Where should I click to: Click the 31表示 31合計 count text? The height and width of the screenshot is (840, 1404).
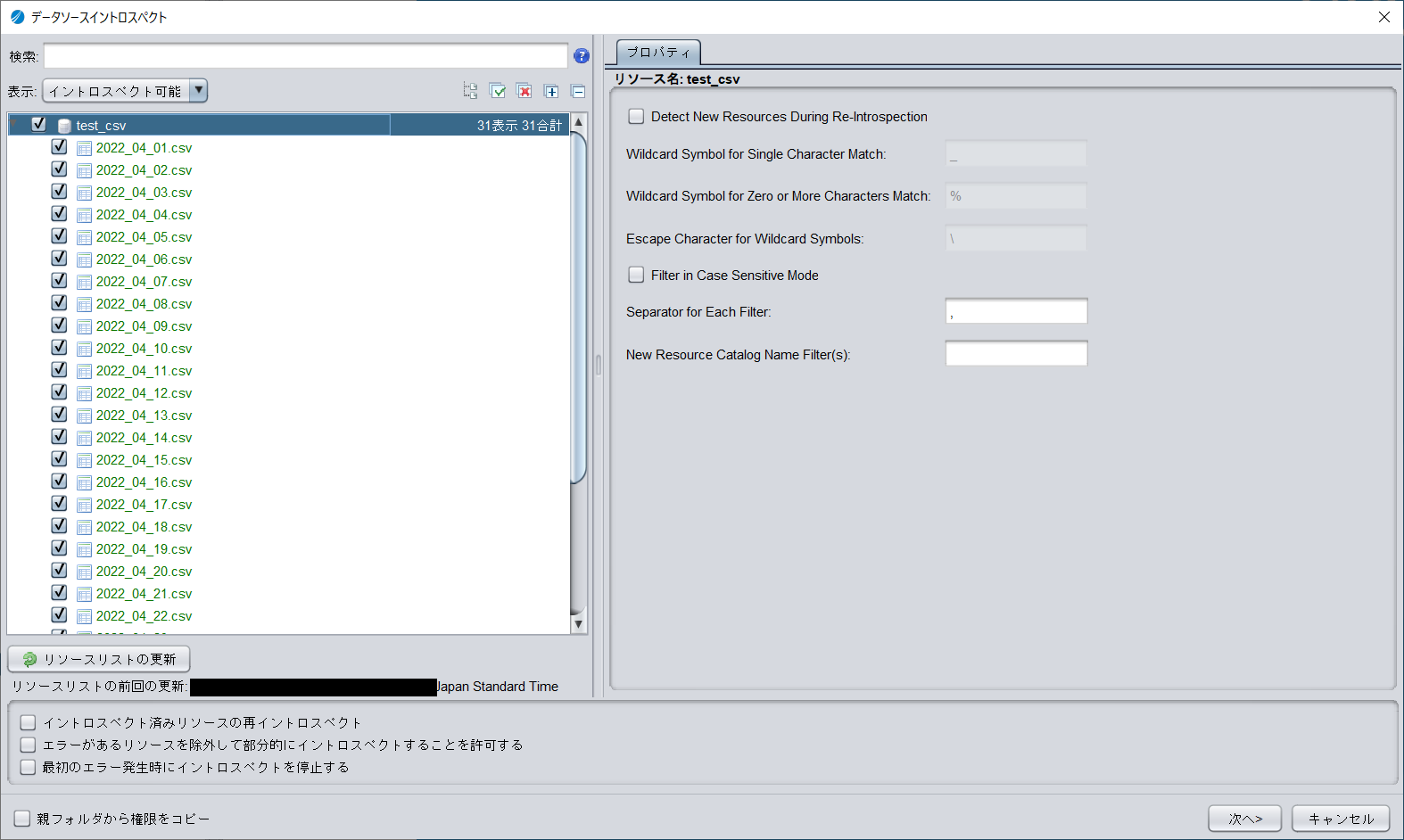click(x=519, y=126)
